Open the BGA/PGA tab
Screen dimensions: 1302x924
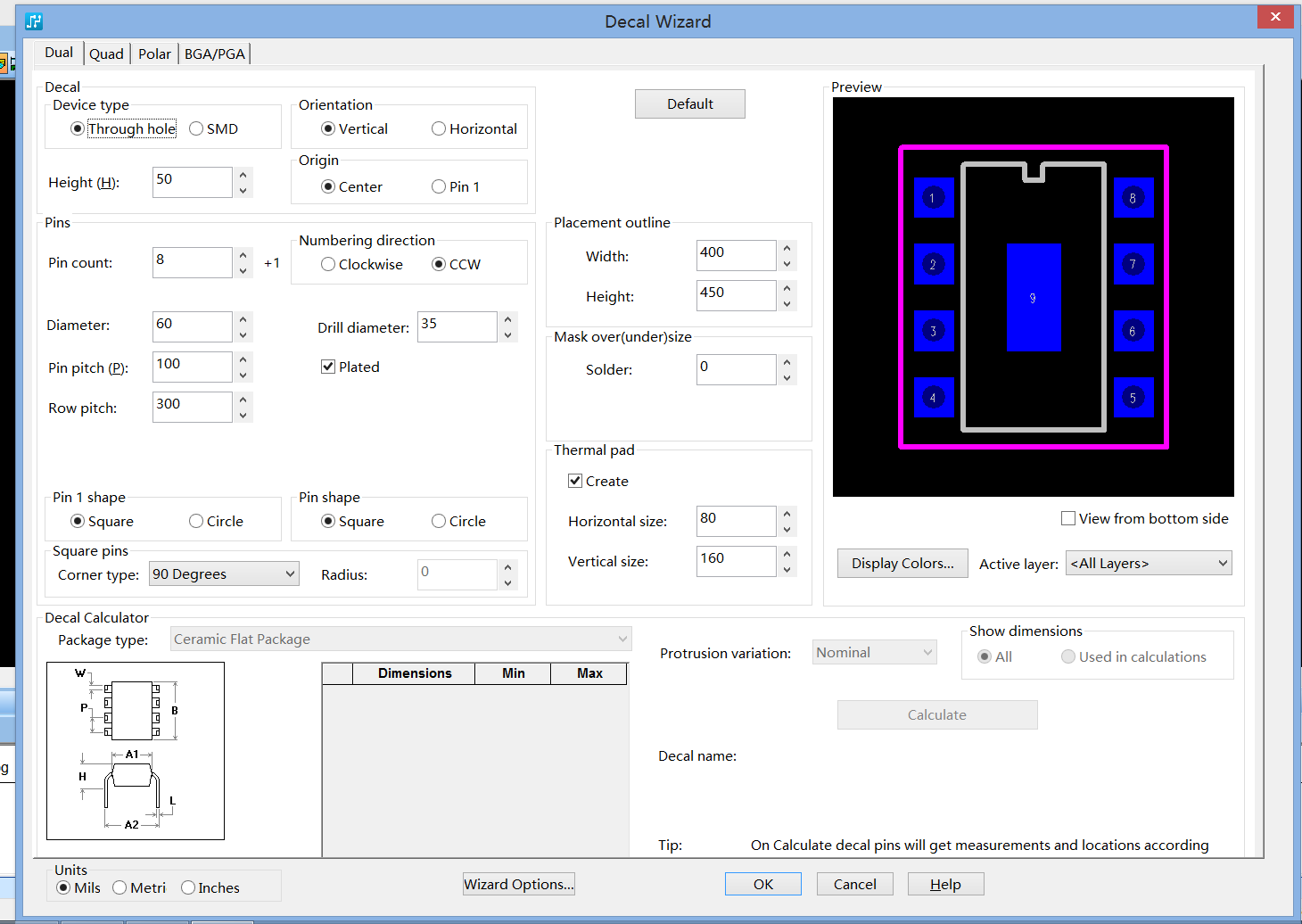214,54
